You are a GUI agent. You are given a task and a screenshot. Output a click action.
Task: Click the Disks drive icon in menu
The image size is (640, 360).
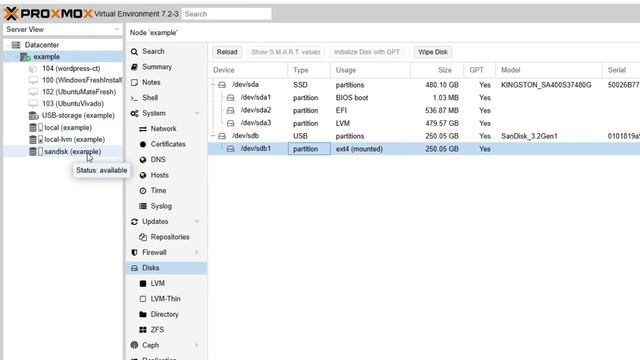(134, 268)
